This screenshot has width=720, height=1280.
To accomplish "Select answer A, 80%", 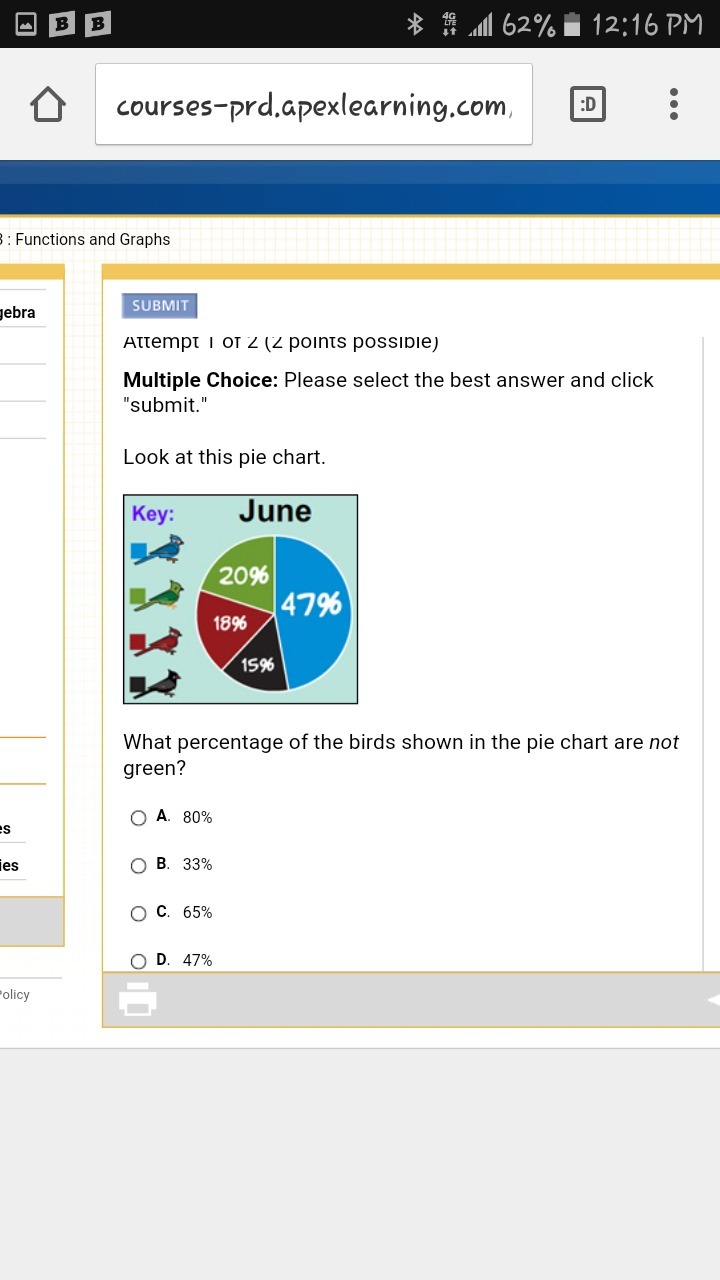I will 139,818.
